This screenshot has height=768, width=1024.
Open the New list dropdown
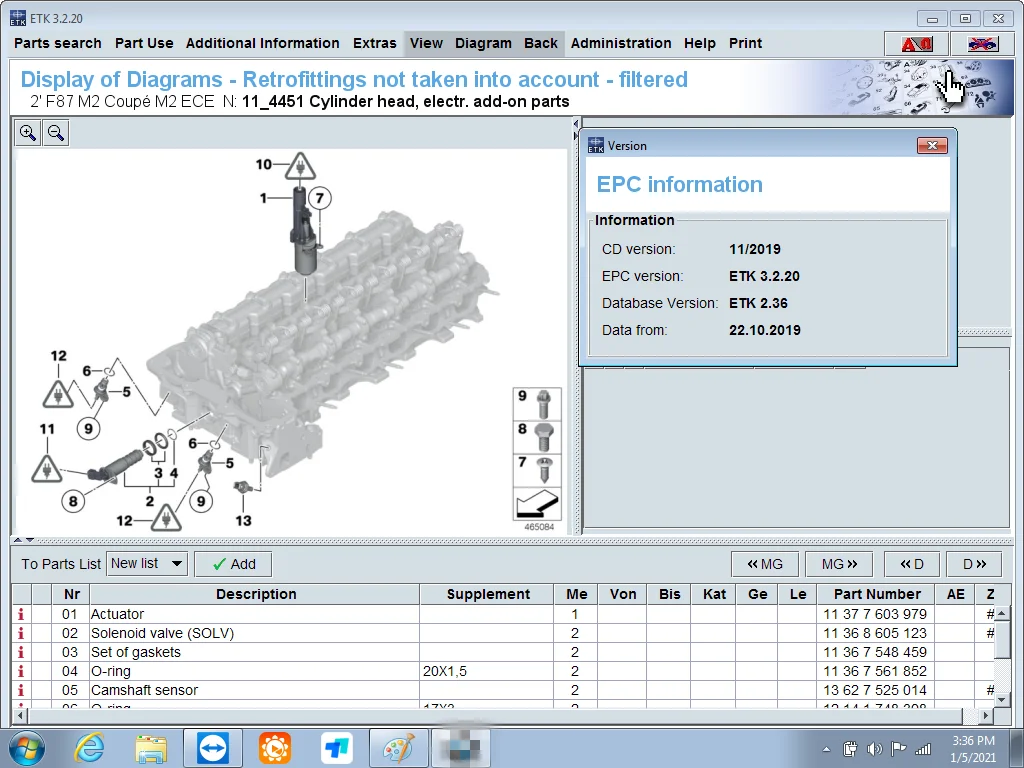pos(148,564)
